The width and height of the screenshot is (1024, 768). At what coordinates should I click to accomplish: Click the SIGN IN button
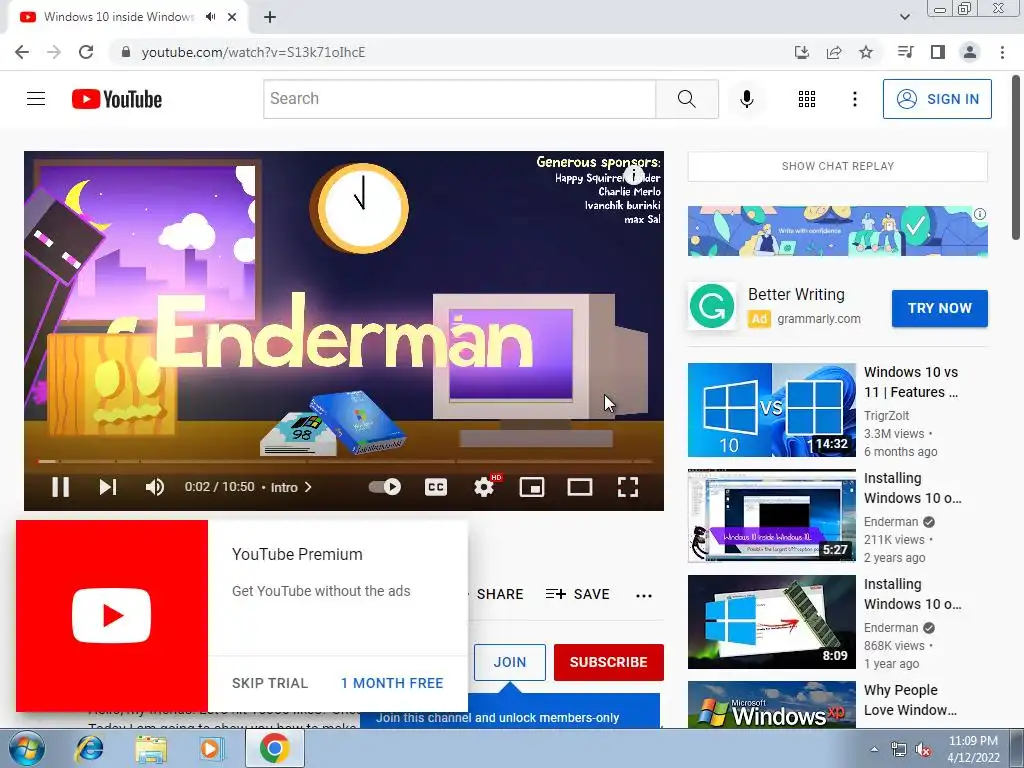[937, 99]
